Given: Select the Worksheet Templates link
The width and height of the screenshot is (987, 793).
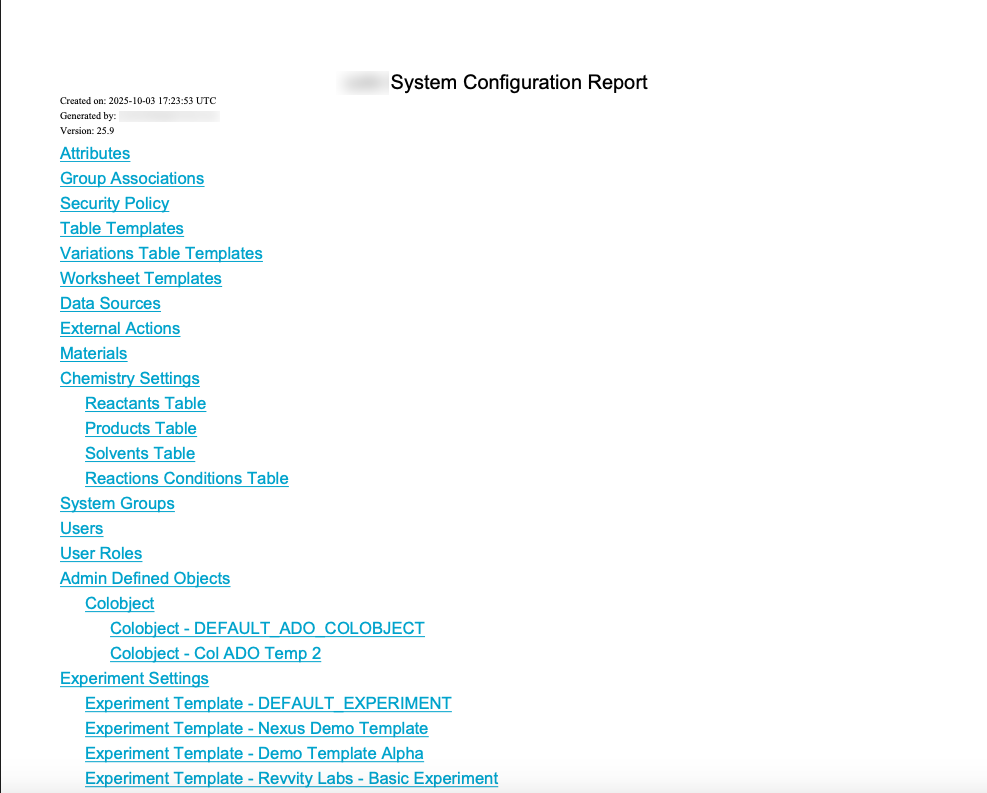Looking at the screenshot, I should pos(141,278).
